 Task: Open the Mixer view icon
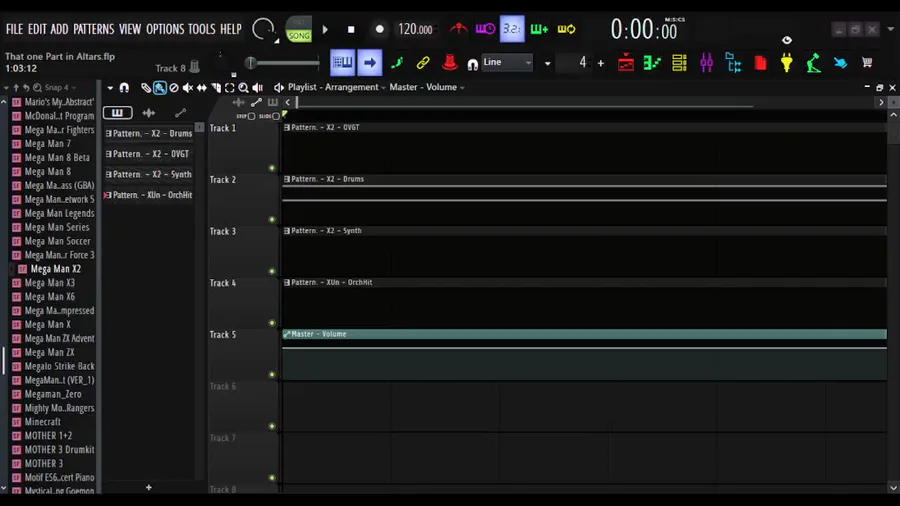coord(706,63)
